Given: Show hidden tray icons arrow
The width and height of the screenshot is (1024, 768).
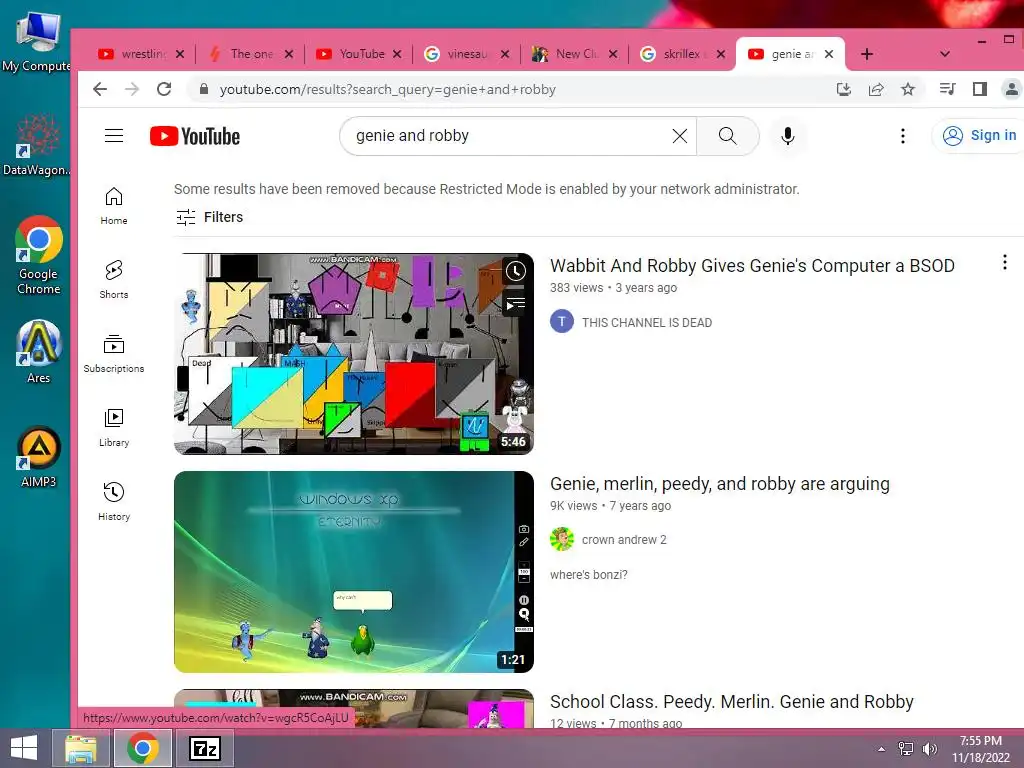Looking at the screenshot, I should coord(882,749).
